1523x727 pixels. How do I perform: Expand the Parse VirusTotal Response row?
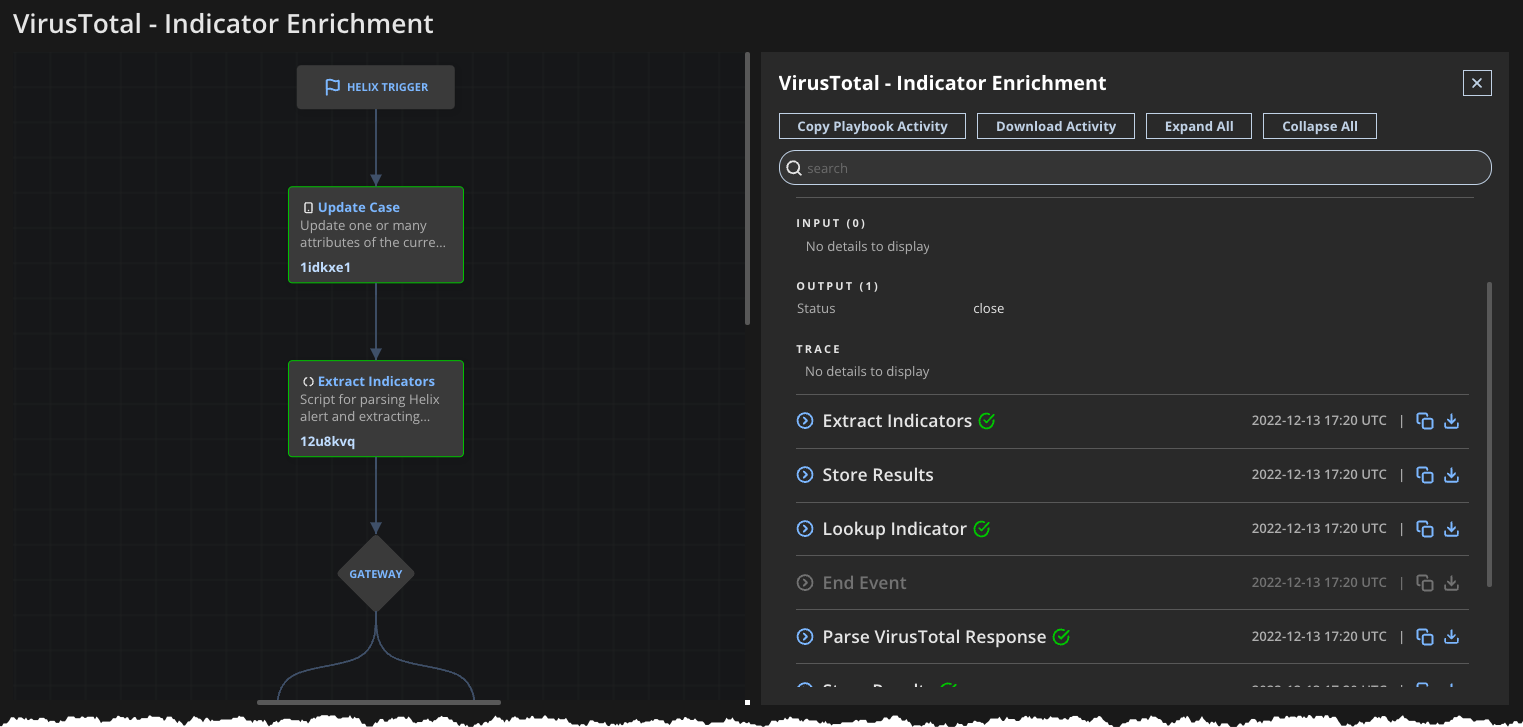805,637
